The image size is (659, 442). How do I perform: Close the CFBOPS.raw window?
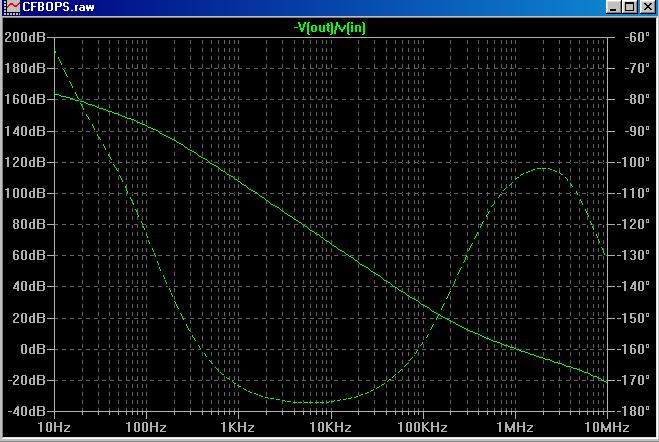(x=648, y=7)
